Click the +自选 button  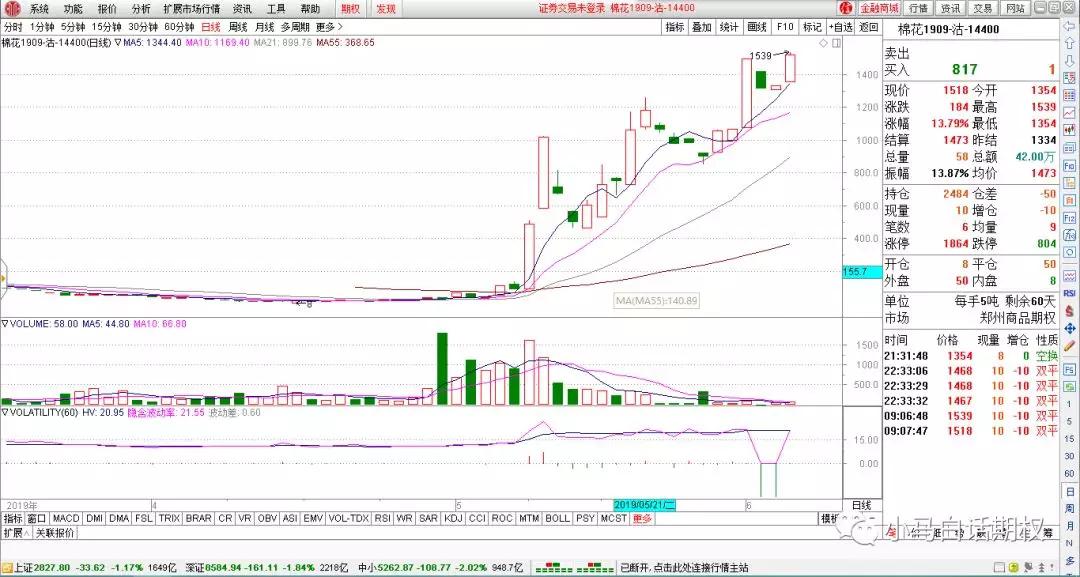(x=841, y=27)
